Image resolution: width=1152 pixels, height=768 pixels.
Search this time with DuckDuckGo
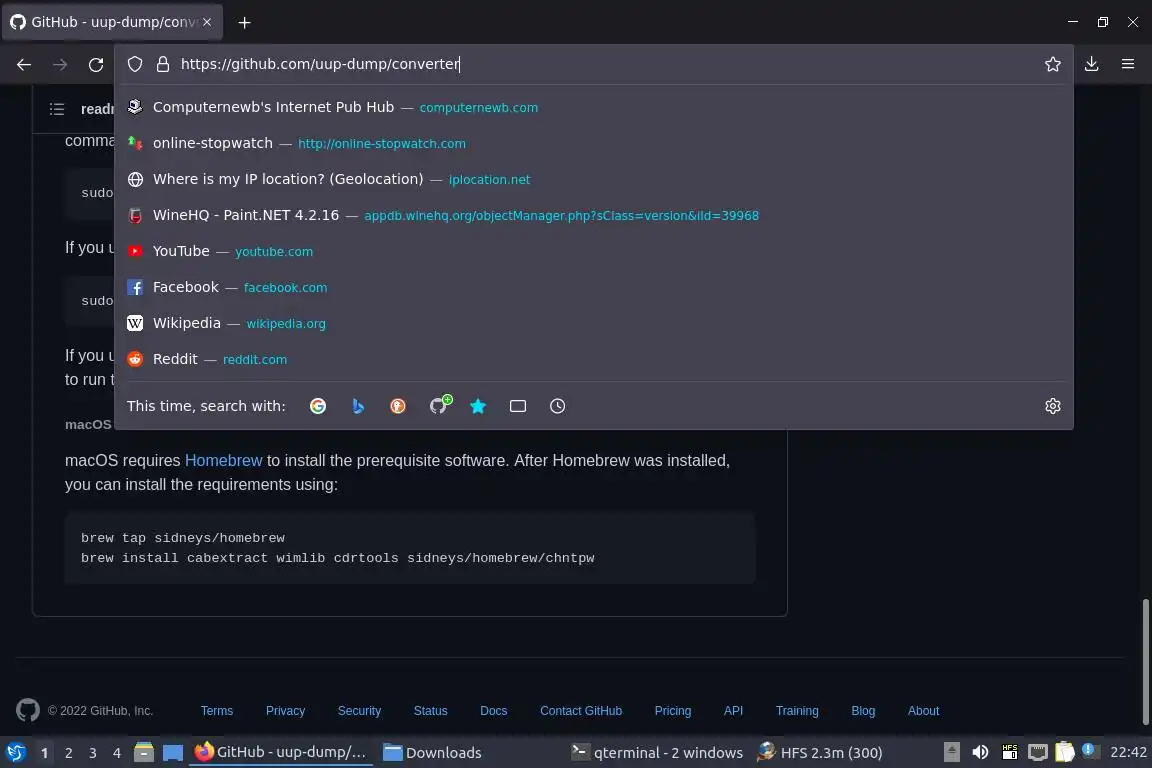pos(397,406)
